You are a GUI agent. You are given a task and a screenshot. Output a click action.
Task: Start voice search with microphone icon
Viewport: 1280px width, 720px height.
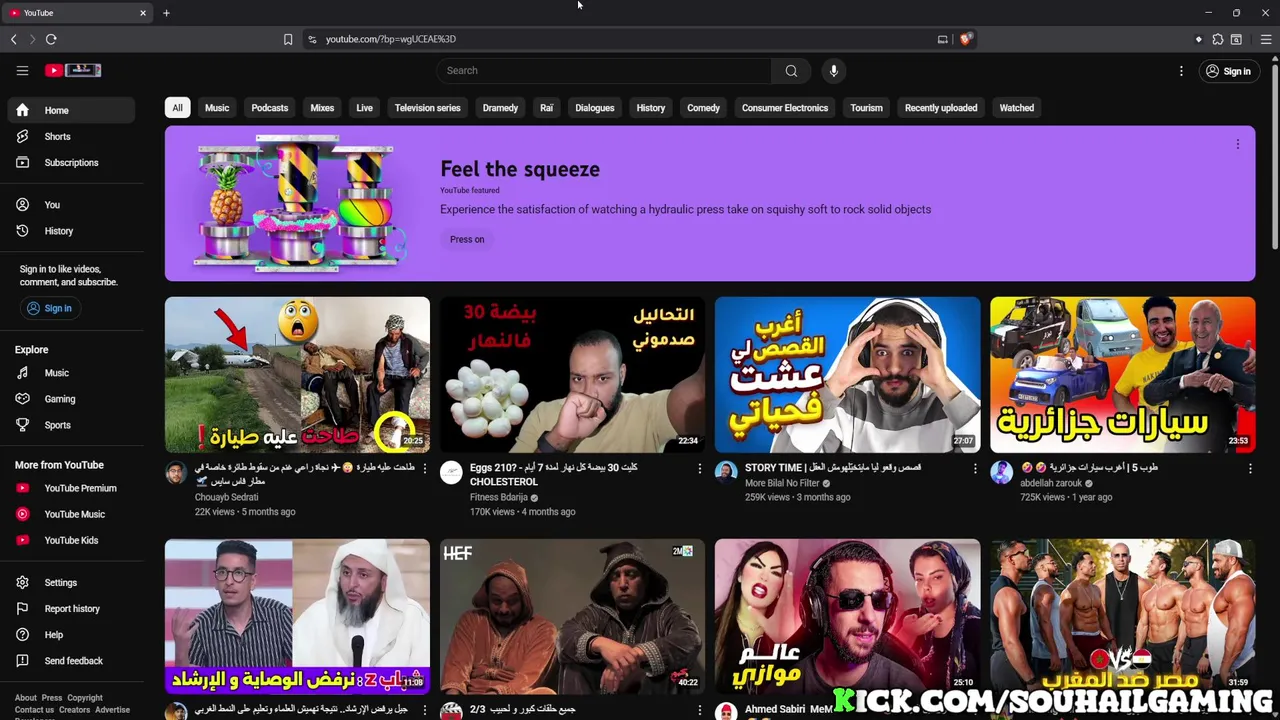833,71
